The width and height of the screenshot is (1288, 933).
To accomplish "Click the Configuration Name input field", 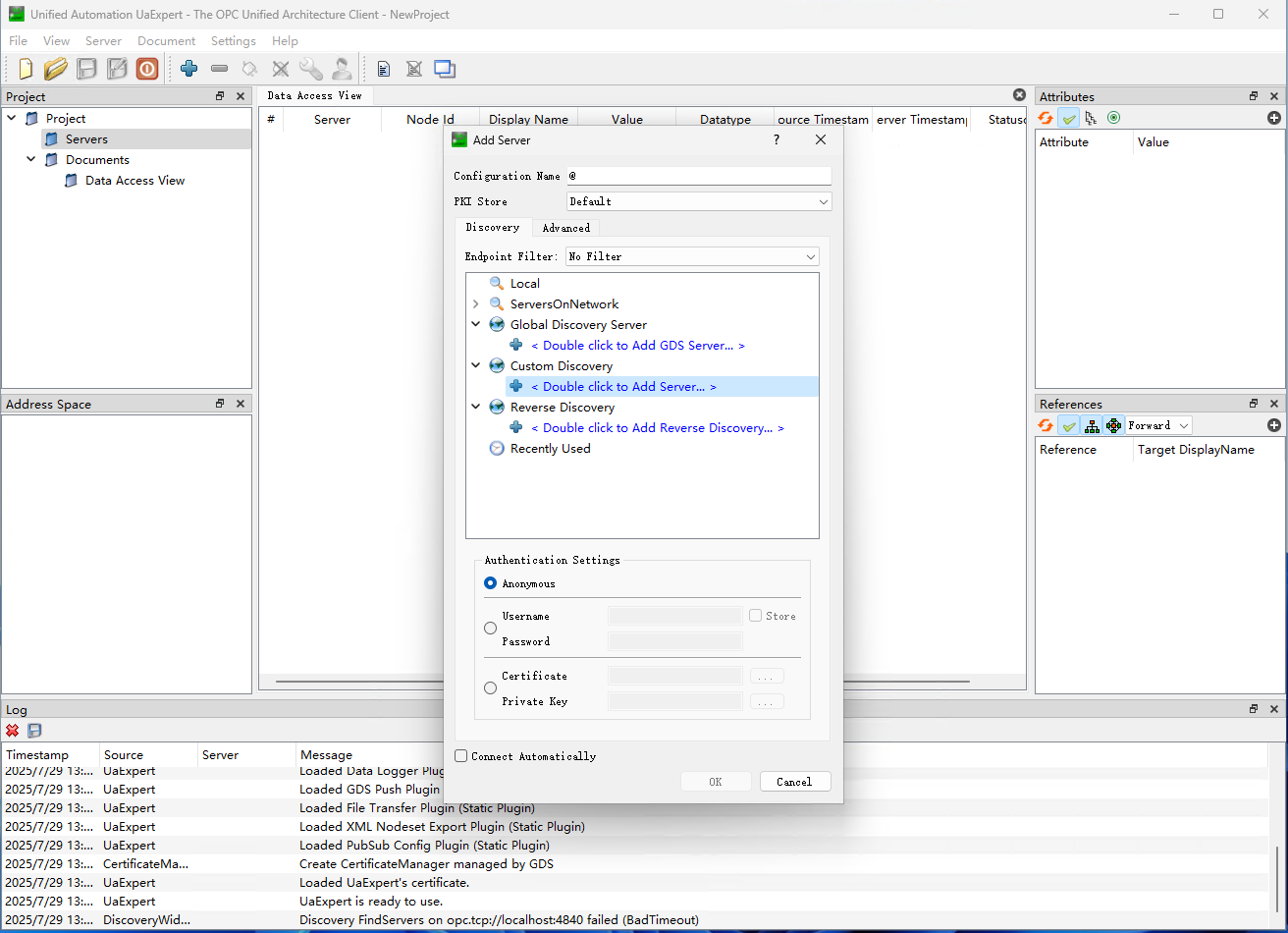I will click(699, 176).
